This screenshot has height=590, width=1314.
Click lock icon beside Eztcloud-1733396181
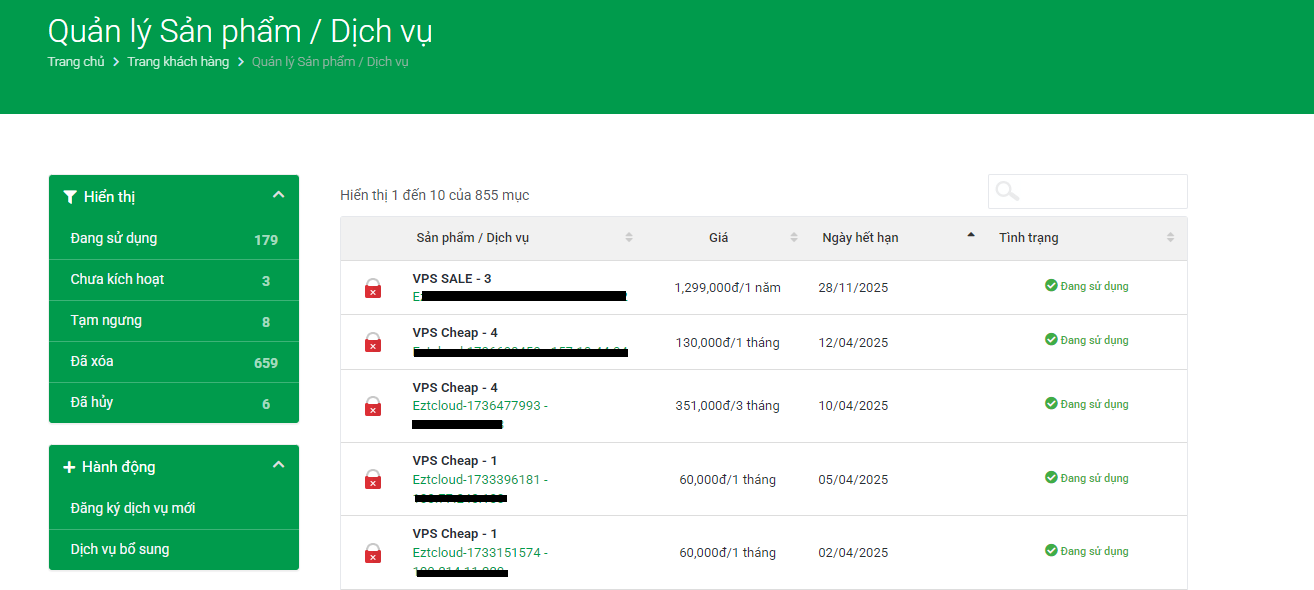point(372,480)
